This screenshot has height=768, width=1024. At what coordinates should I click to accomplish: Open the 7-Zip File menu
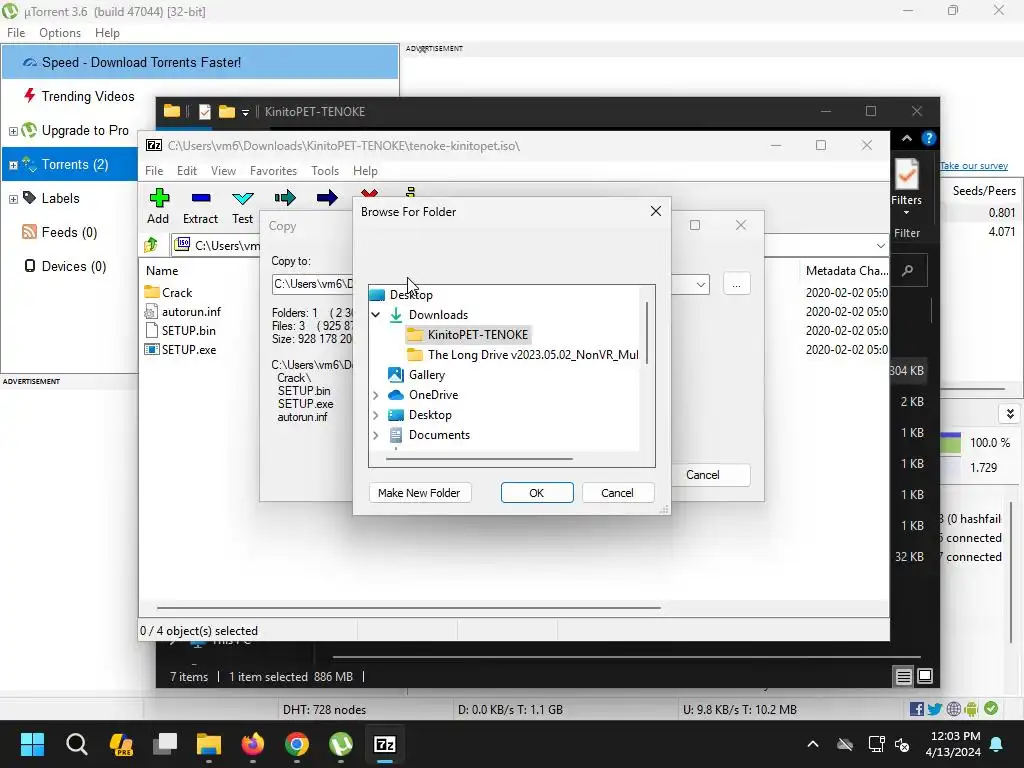154,170
